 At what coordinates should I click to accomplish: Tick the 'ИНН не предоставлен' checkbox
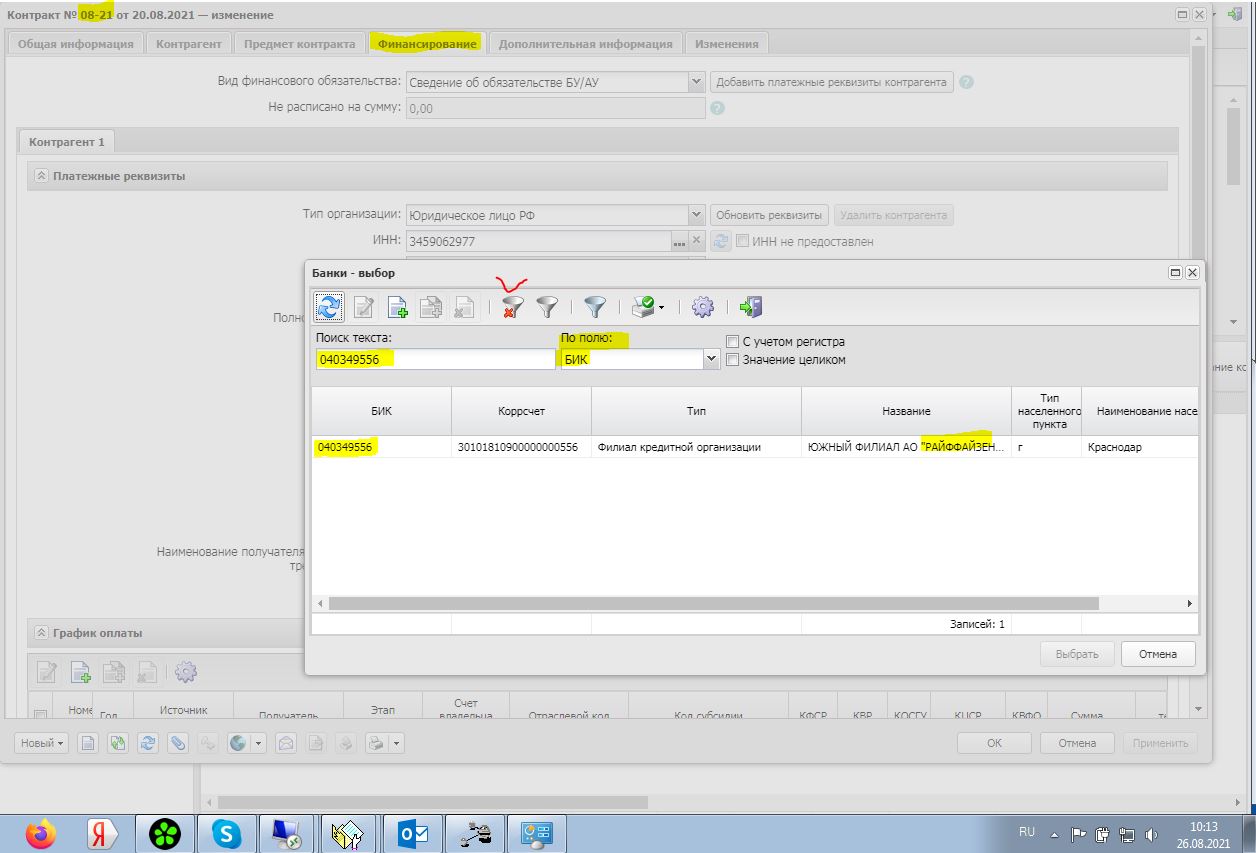(x=742, y=241)
